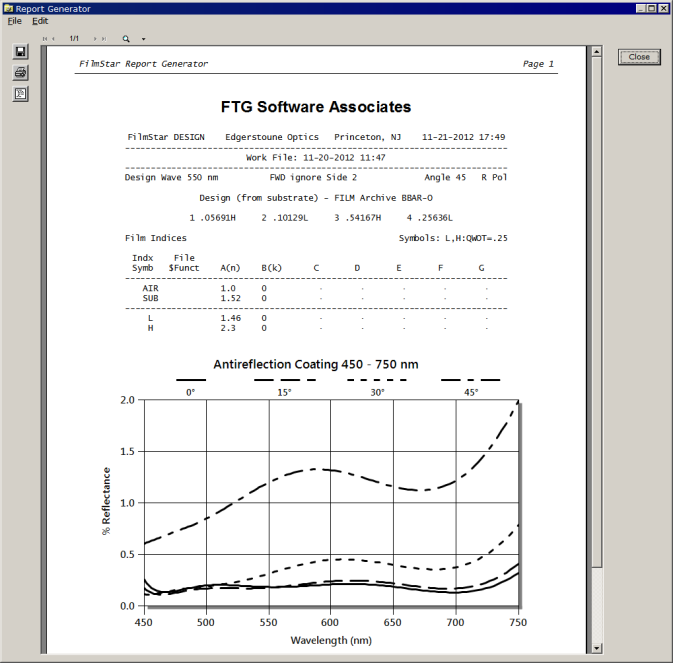Open the Edit menu
Image resolution: width=673 pixels, height=663 pixels.
40,21
